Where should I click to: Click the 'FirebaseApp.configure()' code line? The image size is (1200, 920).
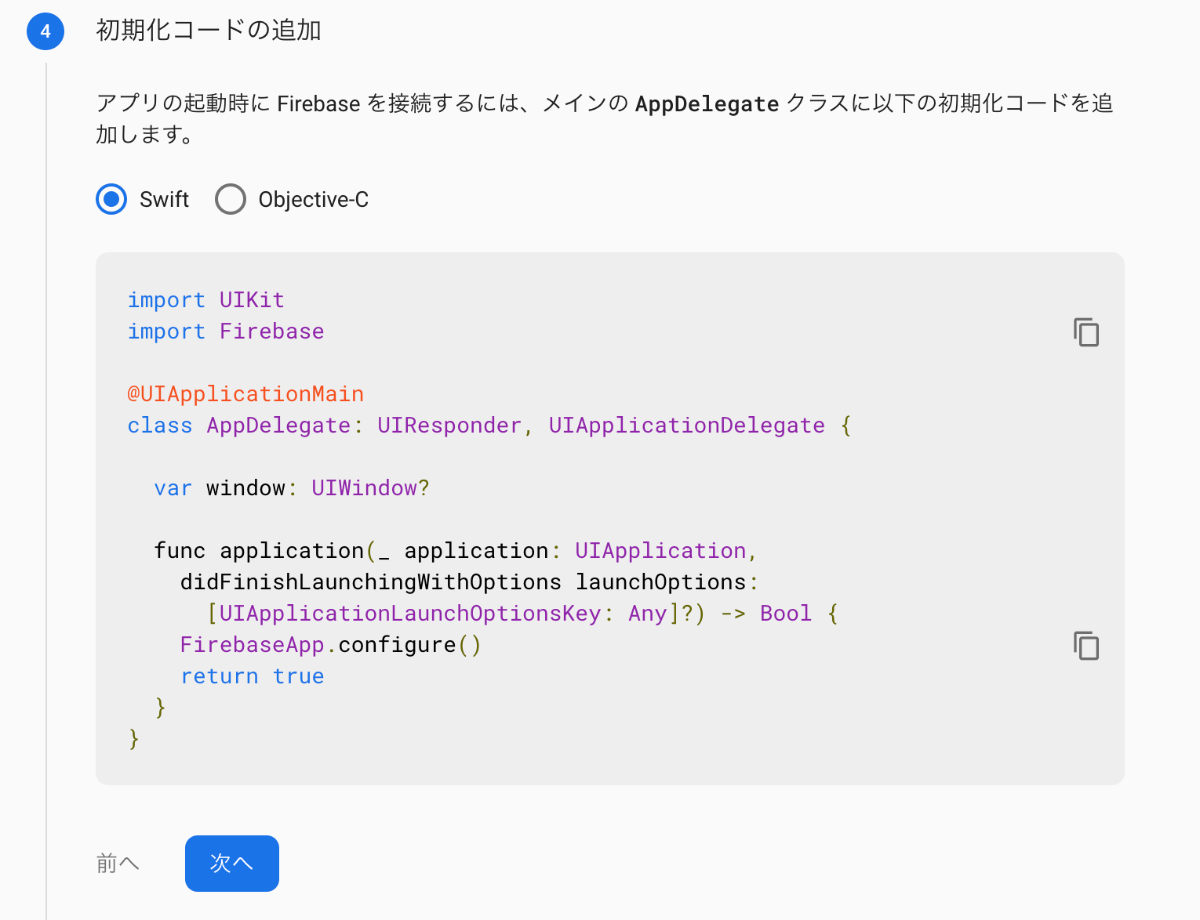tap(331, 645)
